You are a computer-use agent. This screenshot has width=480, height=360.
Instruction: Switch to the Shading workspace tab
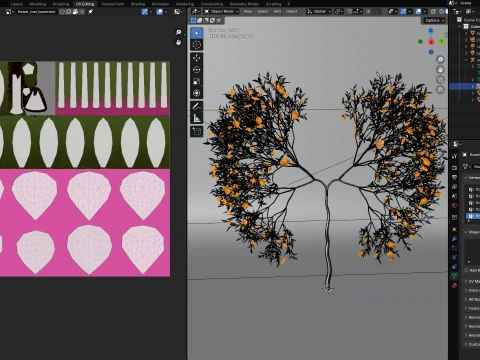point(138,4)
